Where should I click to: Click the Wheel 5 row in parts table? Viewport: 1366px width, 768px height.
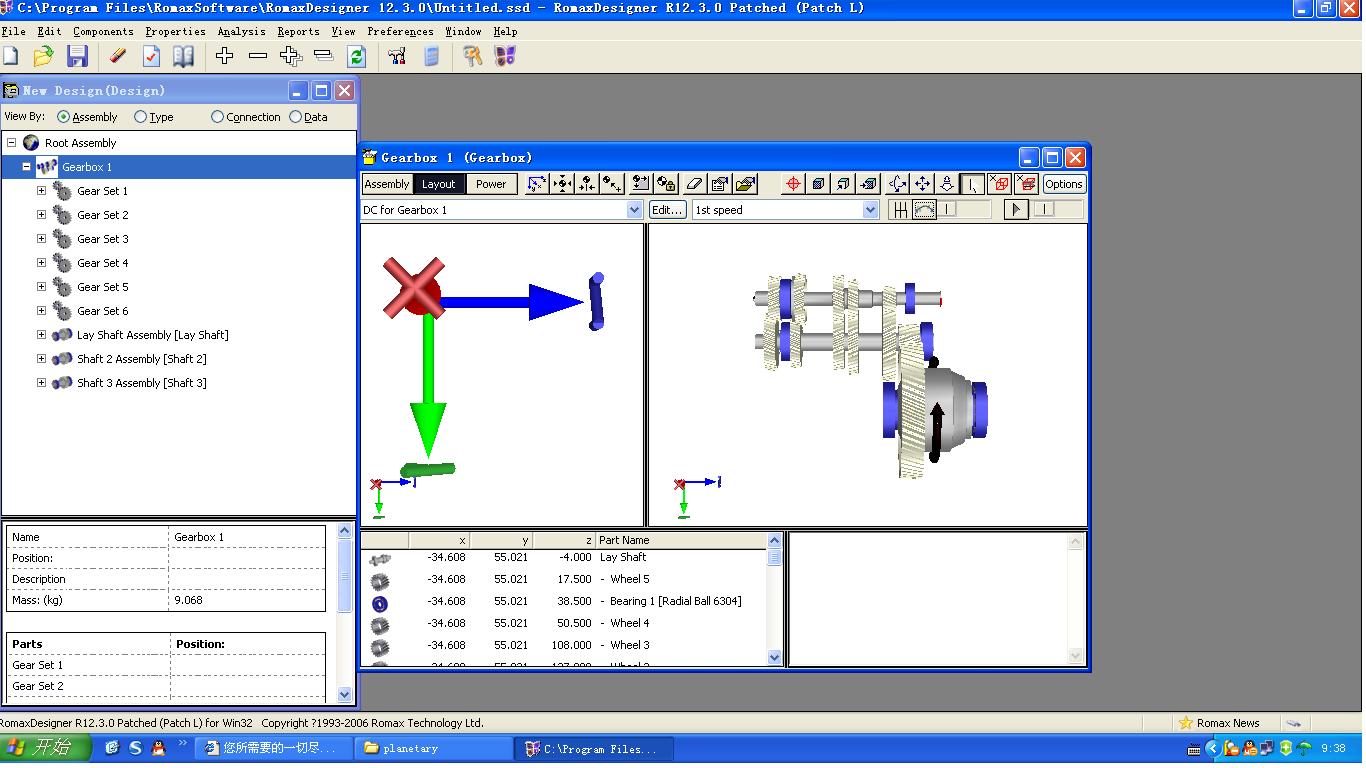click(566, 579)
